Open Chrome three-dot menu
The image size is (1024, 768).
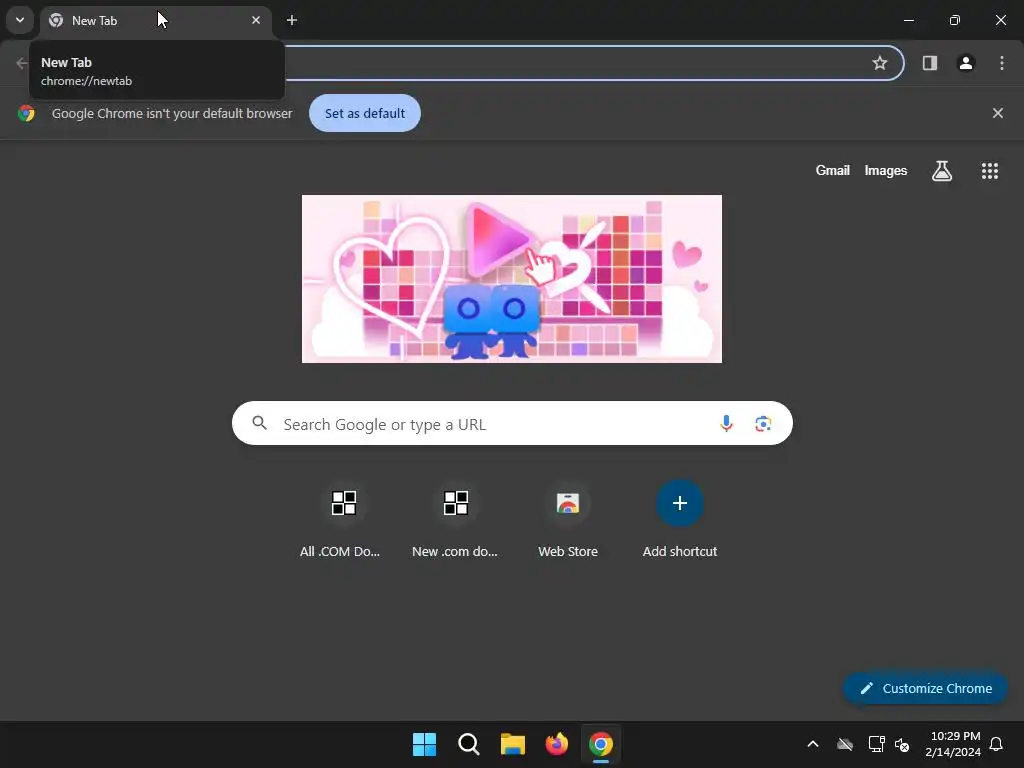(1001, 63)
